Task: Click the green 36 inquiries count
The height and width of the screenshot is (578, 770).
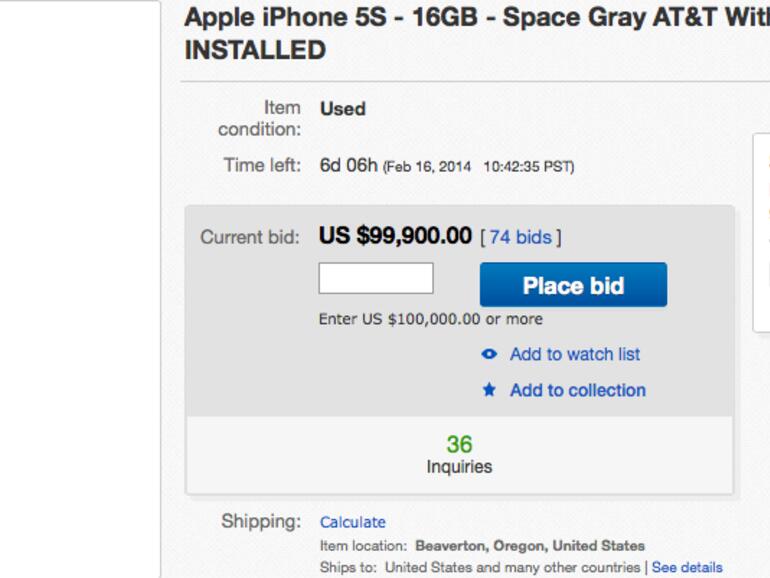Action: coord(459,444)
